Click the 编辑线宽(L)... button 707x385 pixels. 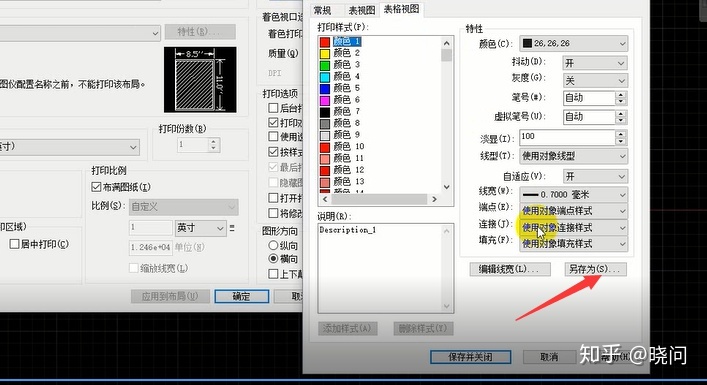click(510, 269)
